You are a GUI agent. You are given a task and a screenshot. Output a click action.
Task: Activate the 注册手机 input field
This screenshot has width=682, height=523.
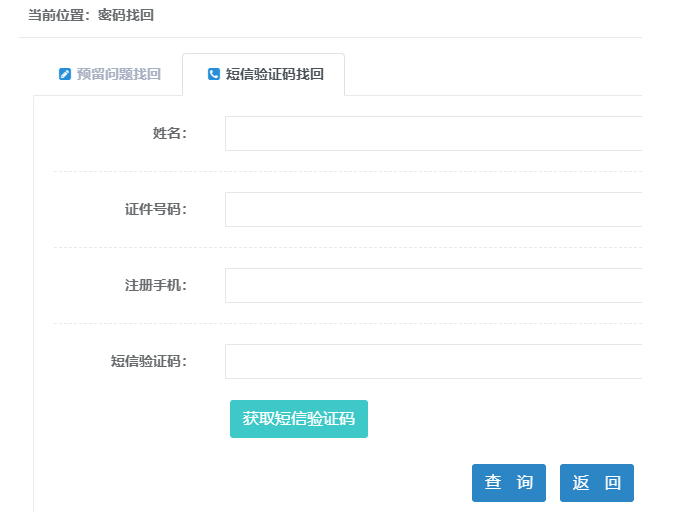(432, 285)
